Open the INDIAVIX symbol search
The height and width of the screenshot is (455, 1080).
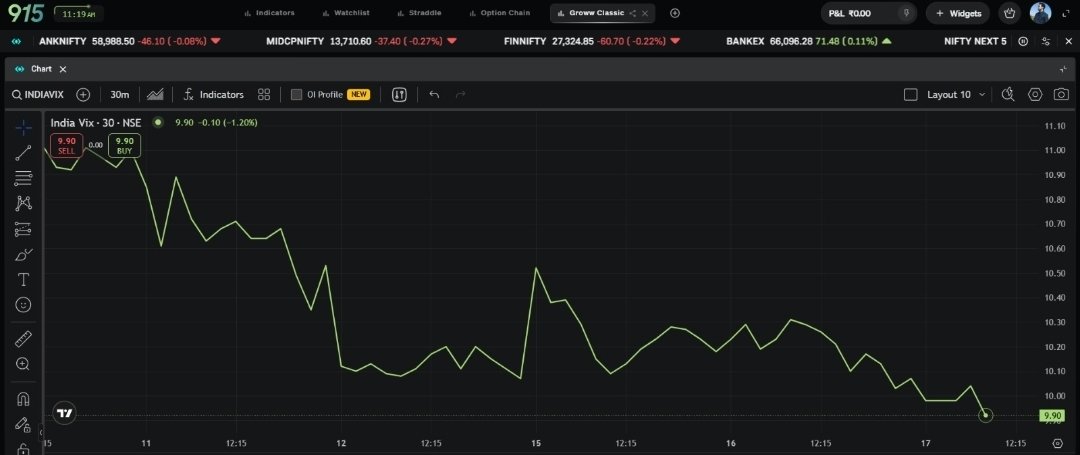38,94
